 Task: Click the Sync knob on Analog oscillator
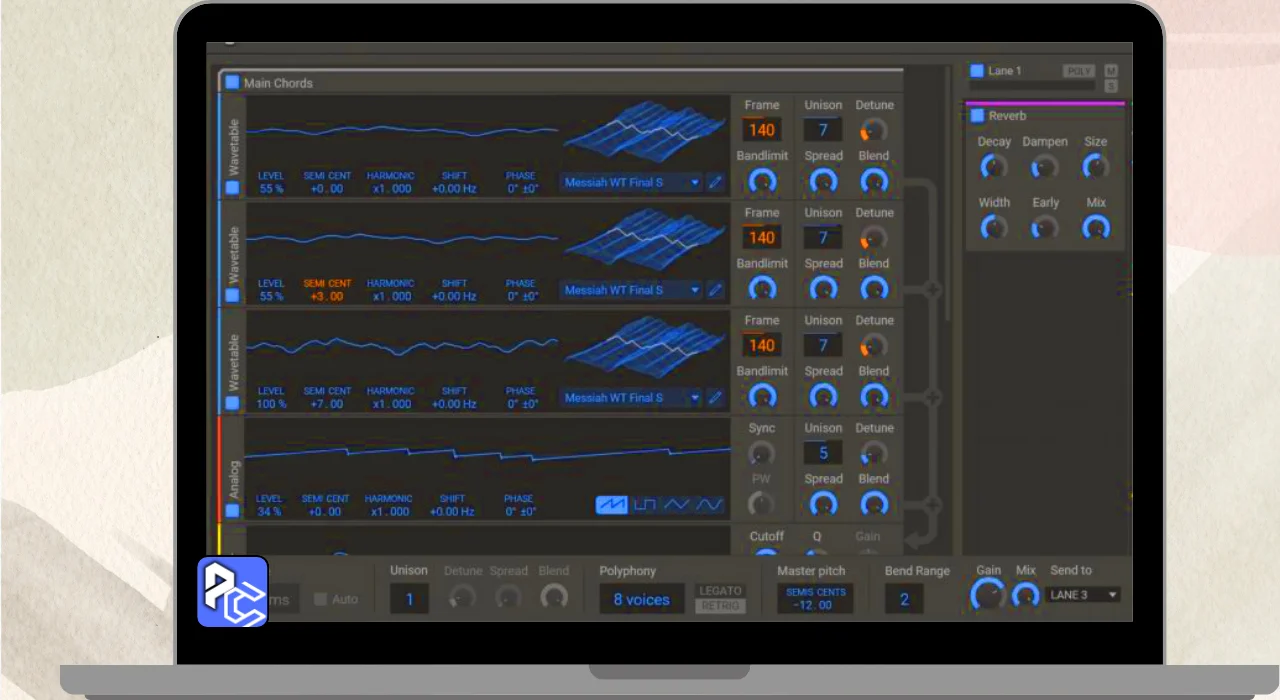762,453
